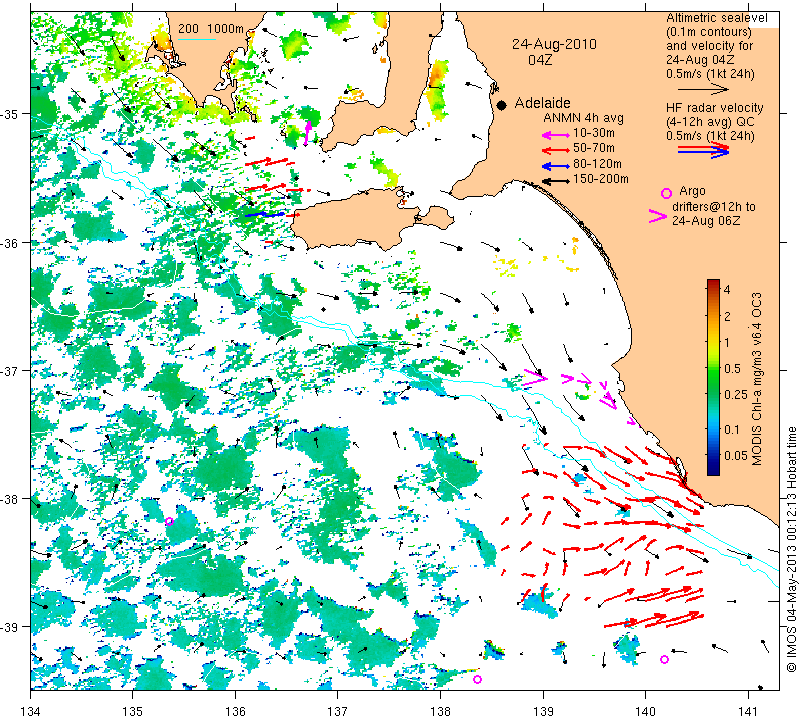Click the cyan depth contour legend line
800x720 pixels.
[x=196, y=39]
